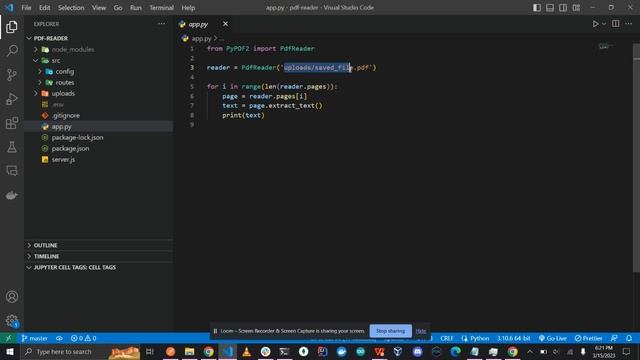The image size is (640, 360).
Task: Expand the TIMELINE section
Action: 99,256
